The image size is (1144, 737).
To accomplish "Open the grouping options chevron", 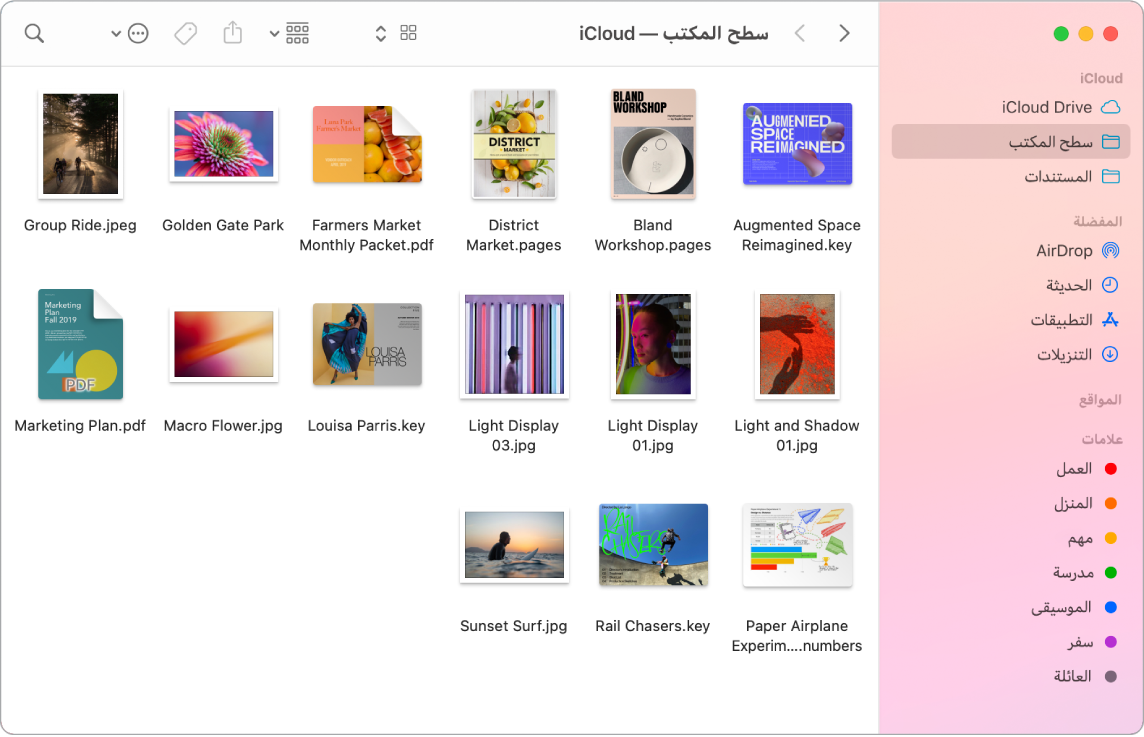I will 276,33.
